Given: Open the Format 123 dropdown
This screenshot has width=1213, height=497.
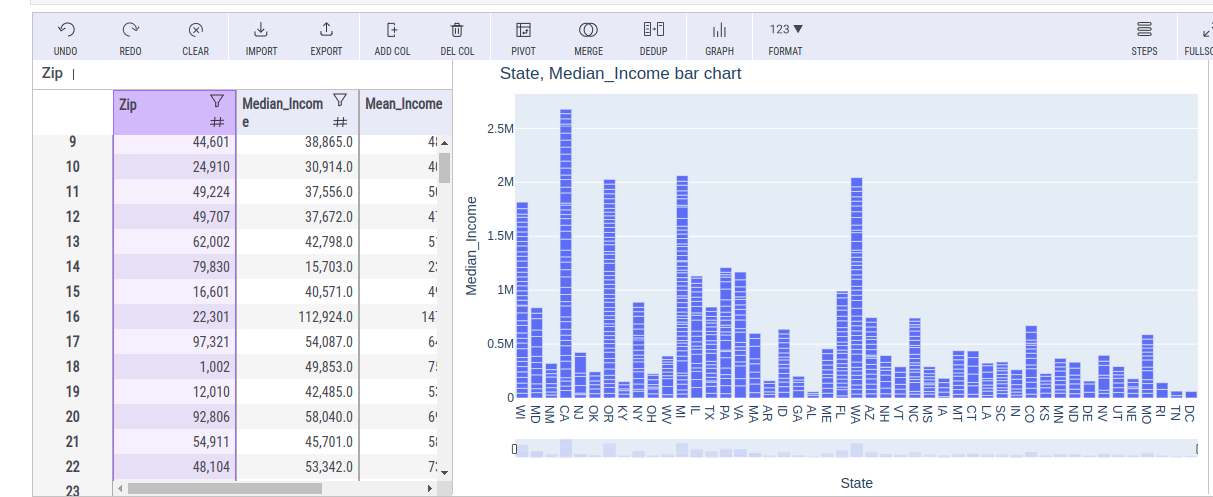Looking at the screenshot, I should pyautogui.click(x=785, y=30).
